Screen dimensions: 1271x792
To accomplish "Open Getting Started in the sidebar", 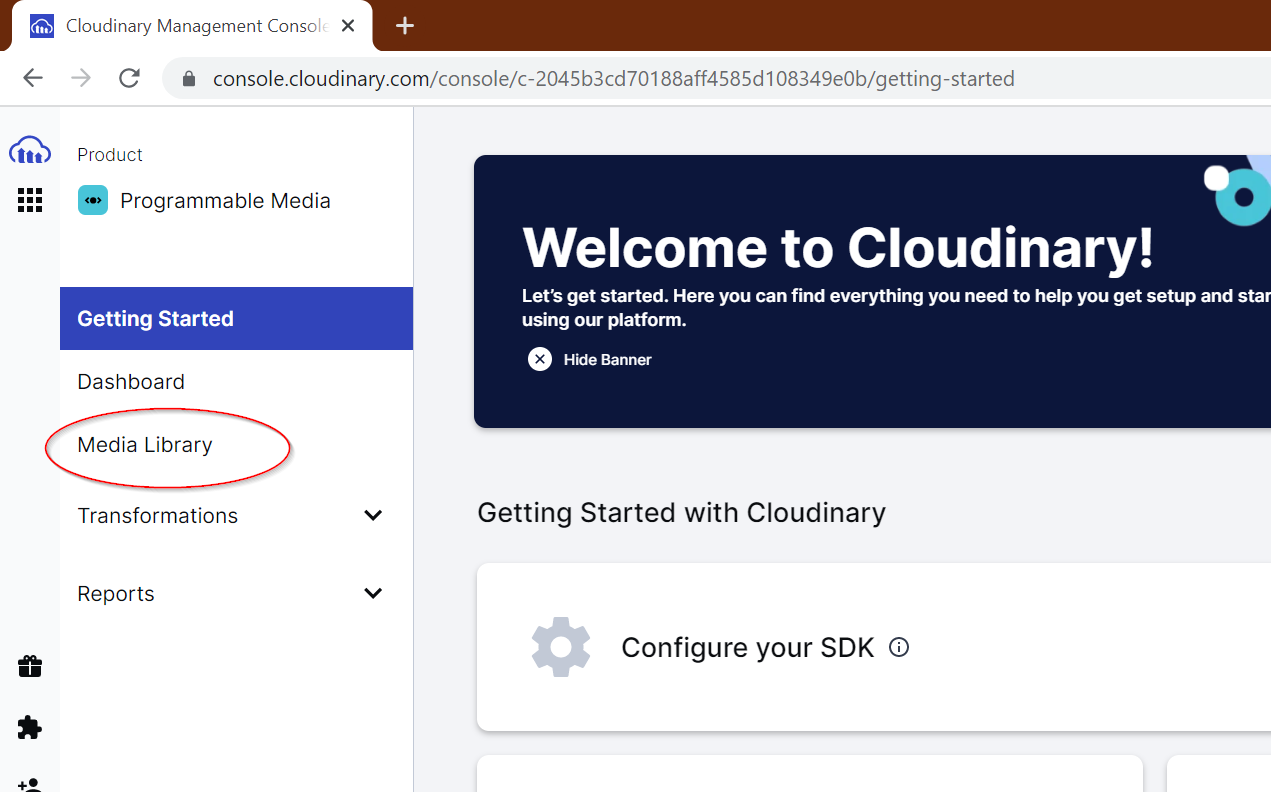I will coord(236,319).
